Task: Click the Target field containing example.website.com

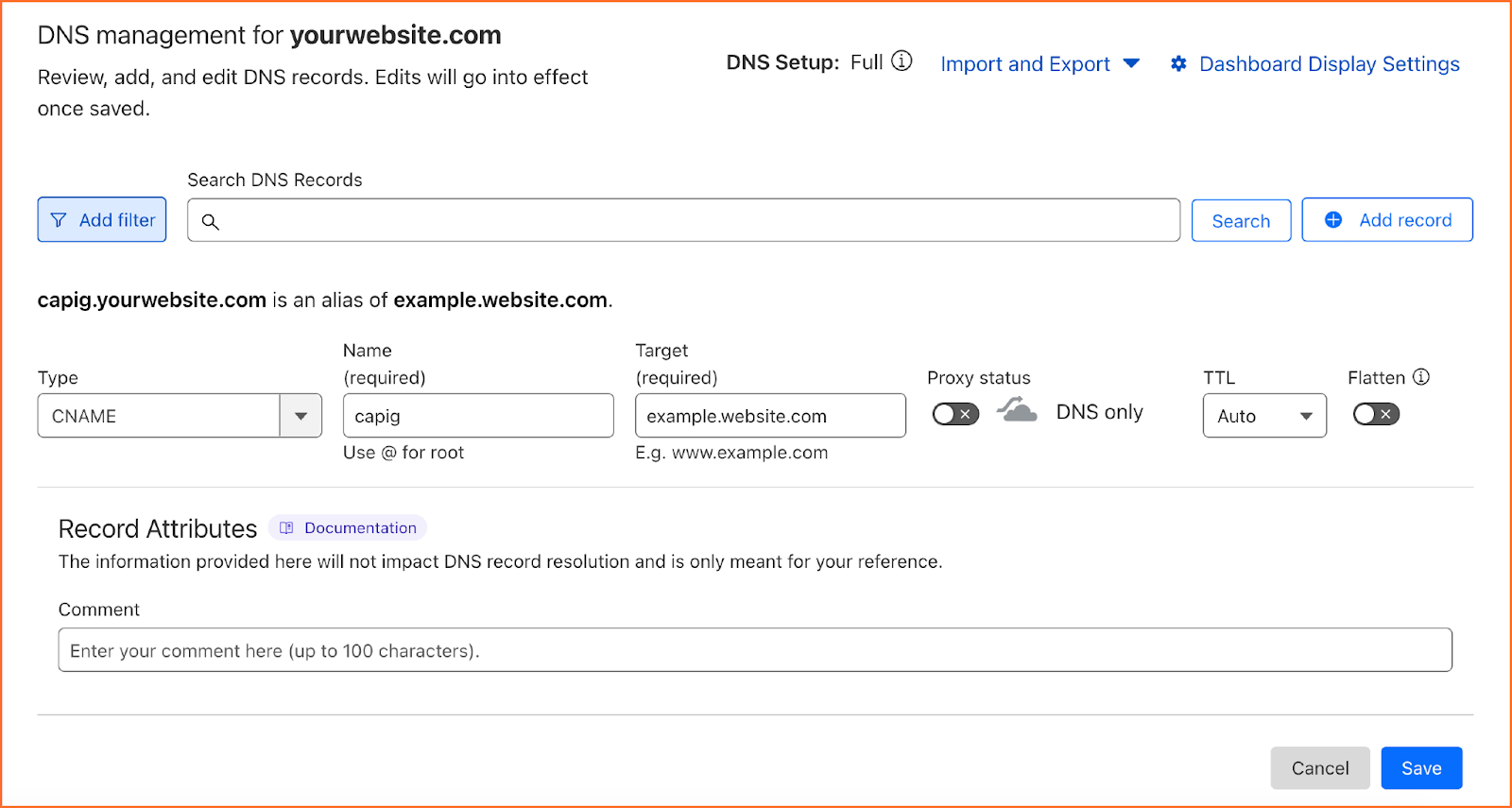Action: 770,416
